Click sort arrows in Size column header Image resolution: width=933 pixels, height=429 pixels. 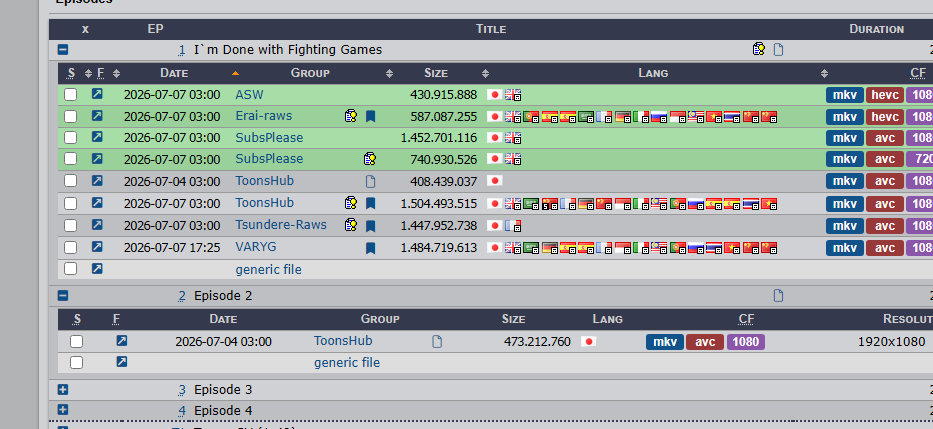pos(485,73)
